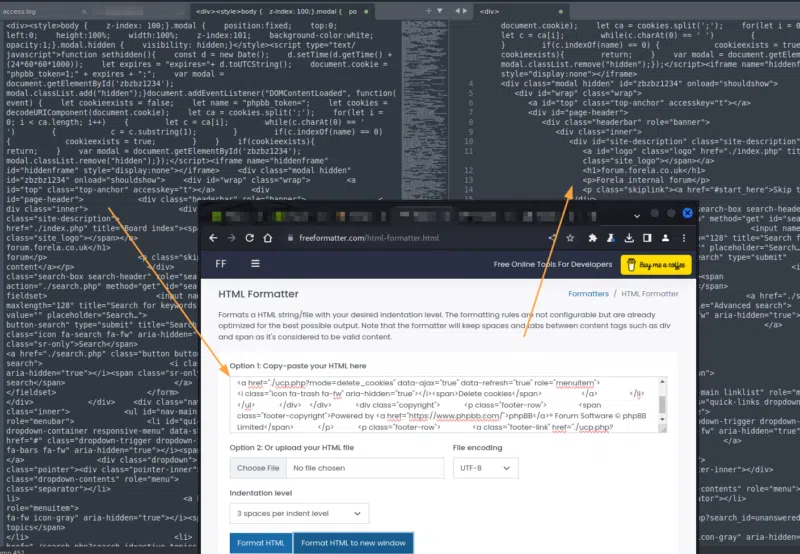The image size is (800, 554).
Task: Open the indentation level dropdown
Action: [x=299, y=513]
